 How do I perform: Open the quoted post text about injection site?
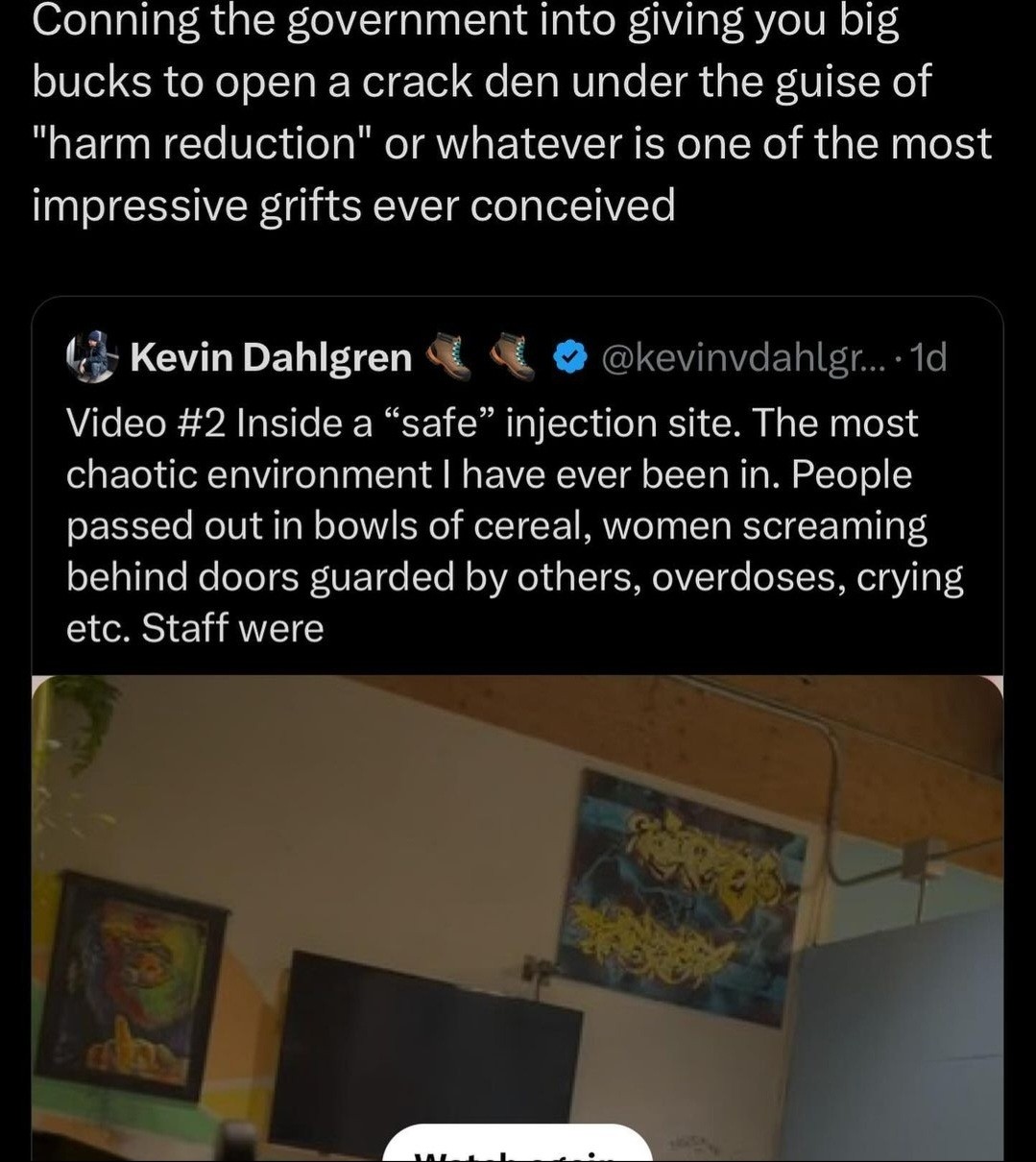[515, 525]
